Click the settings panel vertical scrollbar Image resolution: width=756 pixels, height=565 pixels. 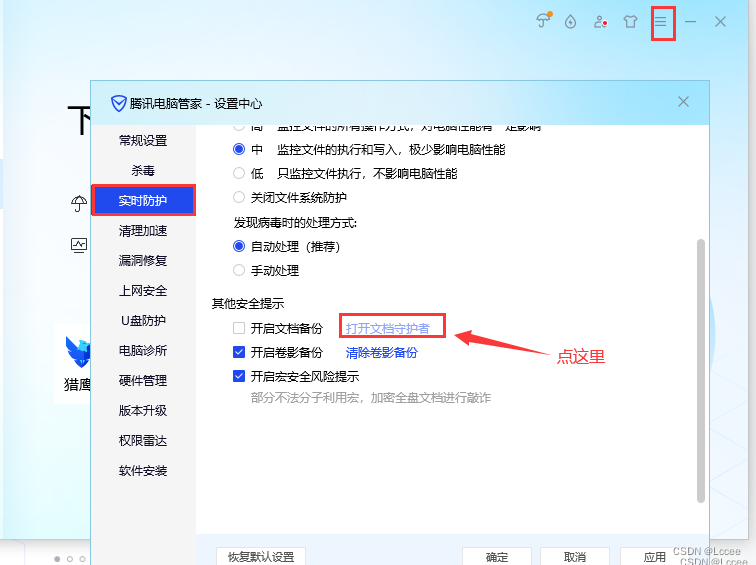701,371
